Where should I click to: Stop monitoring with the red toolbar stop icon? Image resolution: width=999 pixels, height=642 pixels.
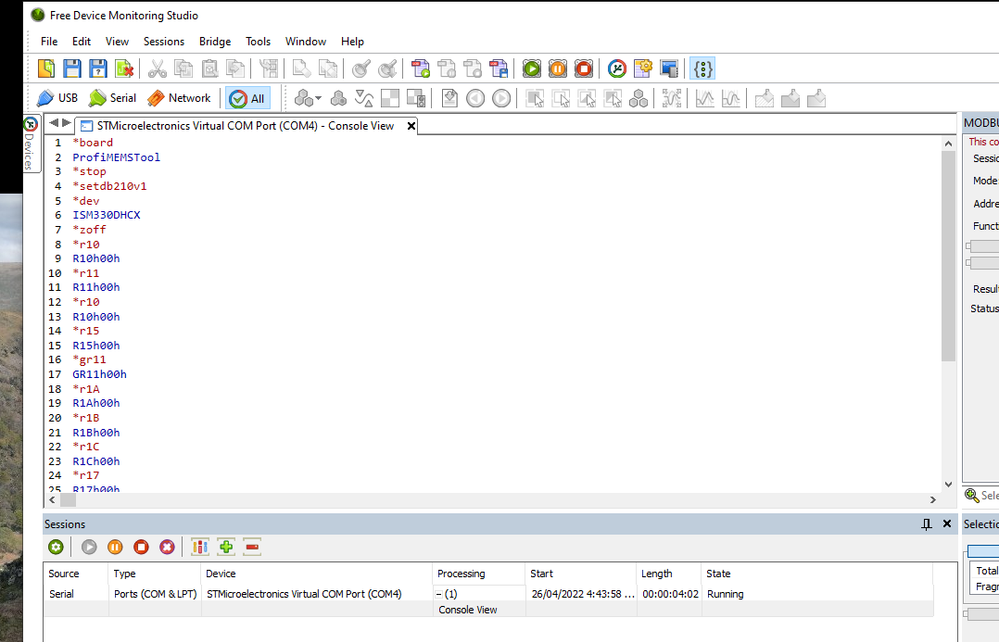coord(584,68)
